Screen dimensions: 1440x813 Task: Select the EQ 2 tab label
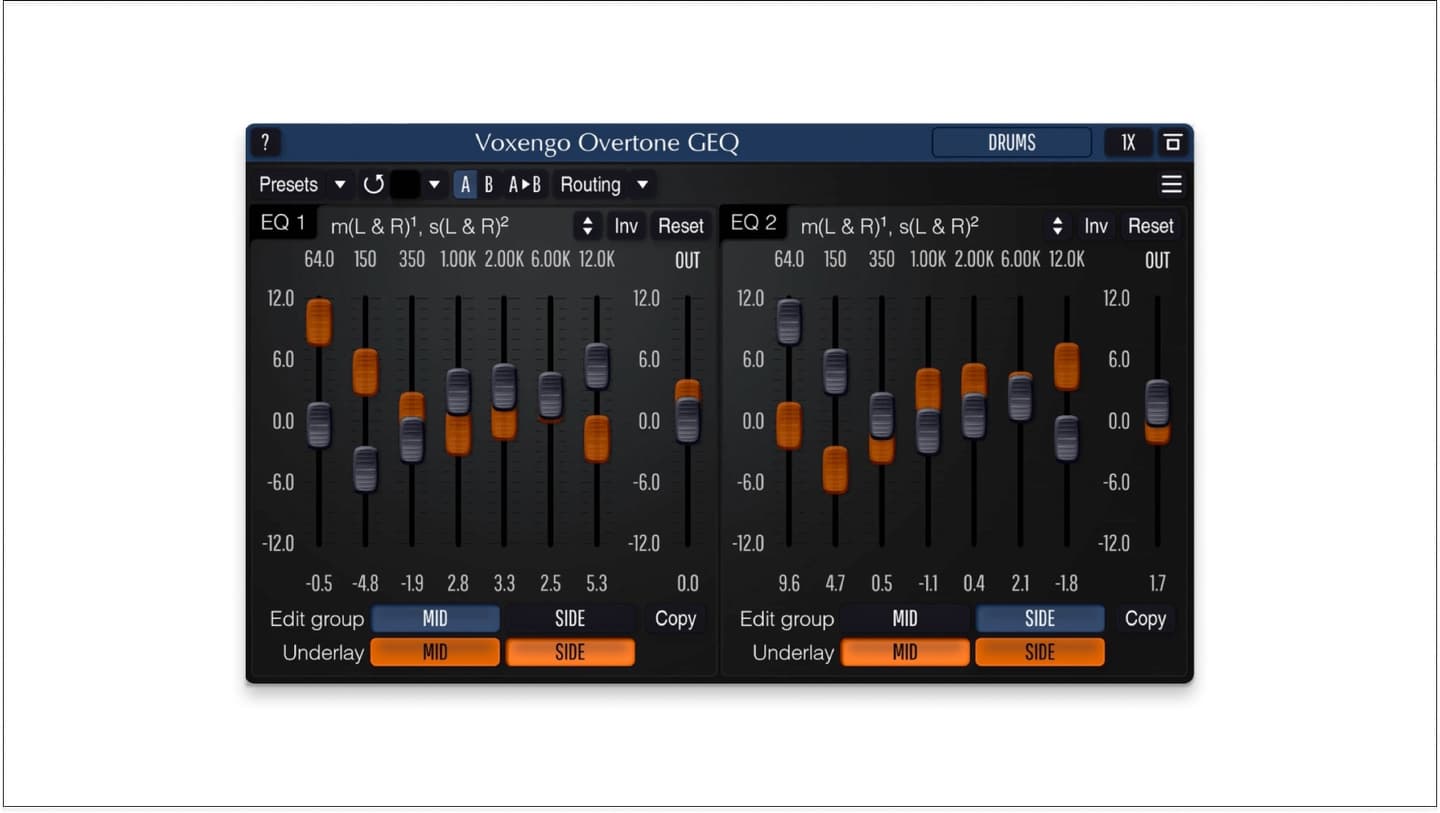(753, 223)
